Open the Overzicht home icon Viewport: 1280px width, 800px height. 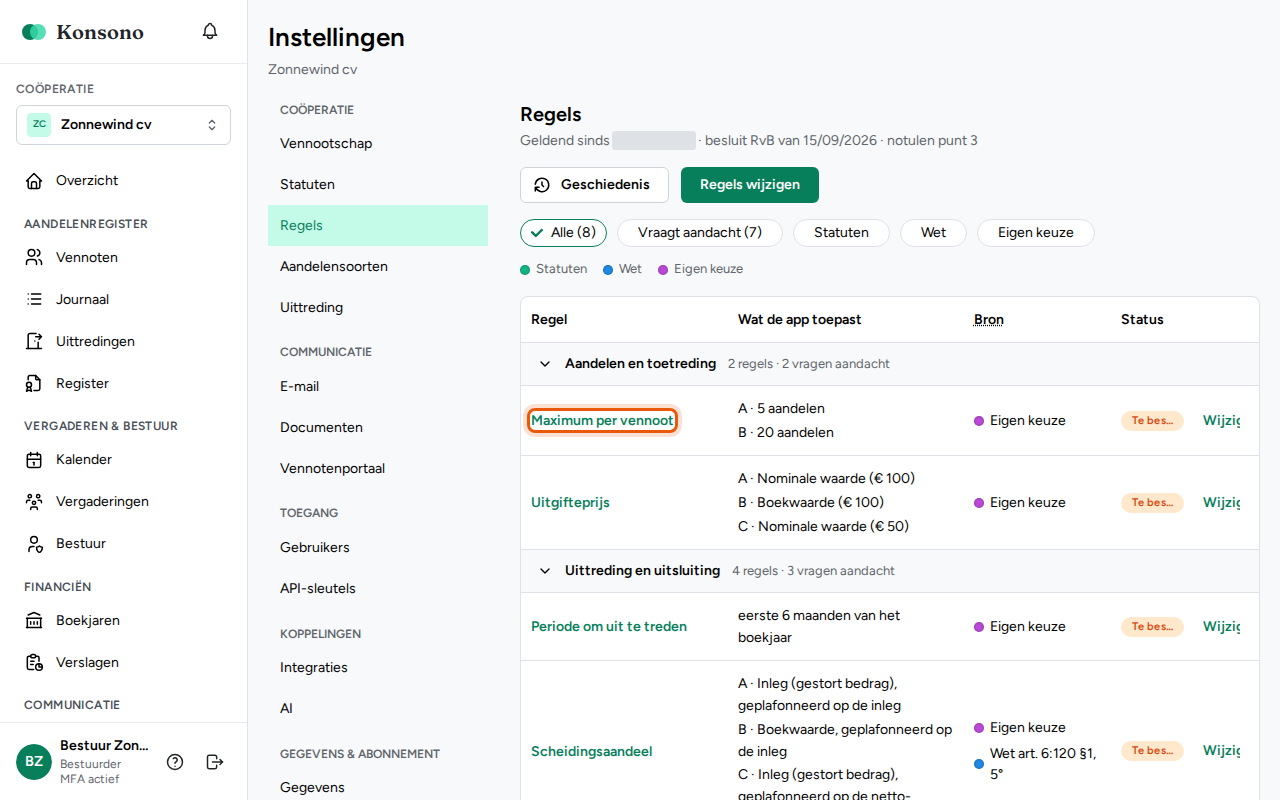(35, 181)
